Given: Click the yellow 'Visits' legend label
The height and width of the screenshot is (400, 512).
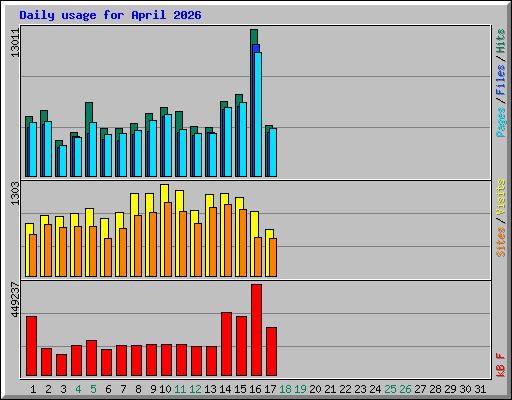Looking at the screenshot, I should 501,198.
